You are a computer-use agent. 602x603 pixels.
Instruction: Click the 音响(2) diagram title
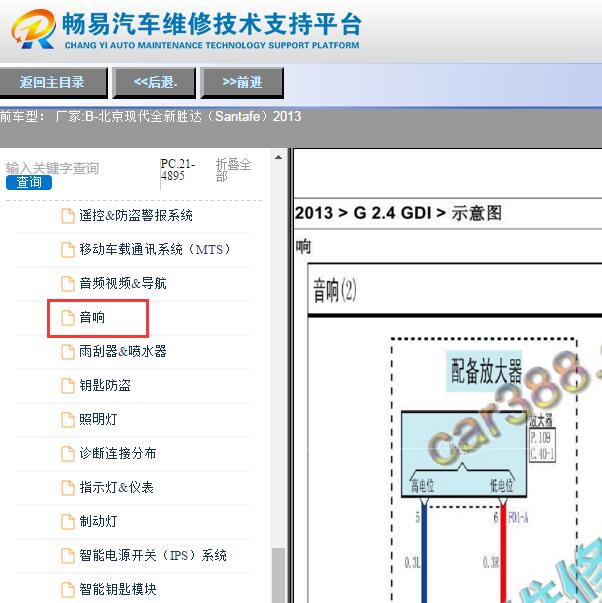pos(335,290)
